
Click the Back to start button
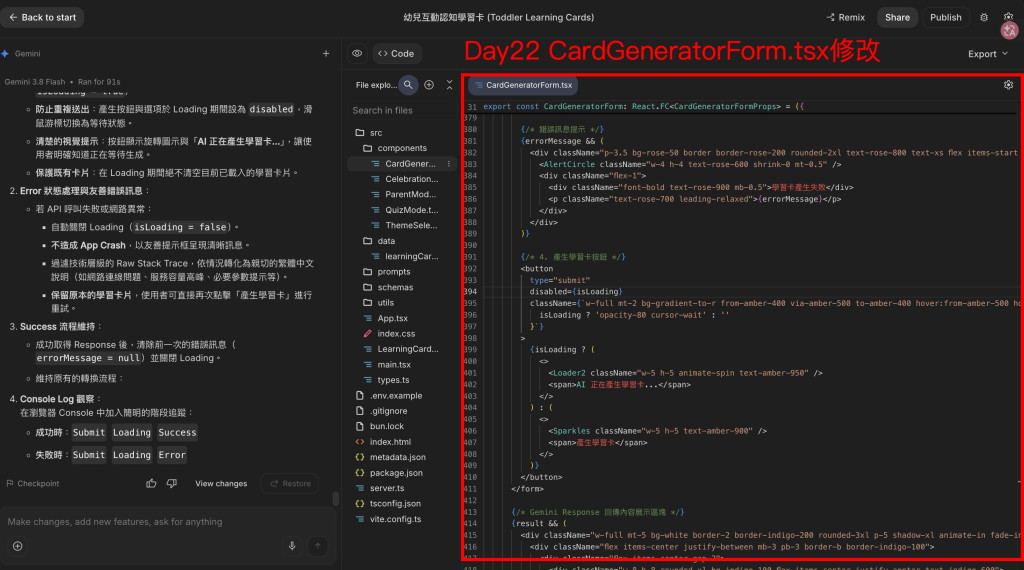pos(42,18)
